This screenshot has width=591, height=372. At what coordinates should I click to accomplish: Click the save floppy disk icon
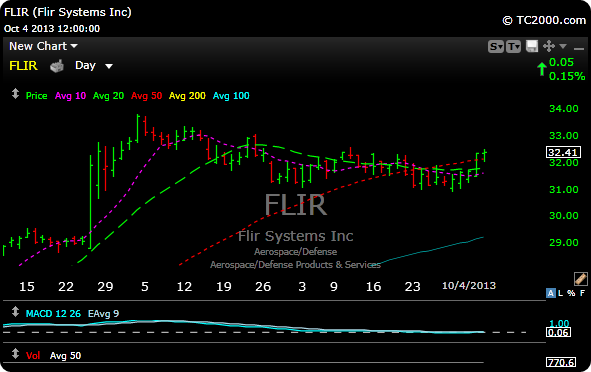coord(532,46)
